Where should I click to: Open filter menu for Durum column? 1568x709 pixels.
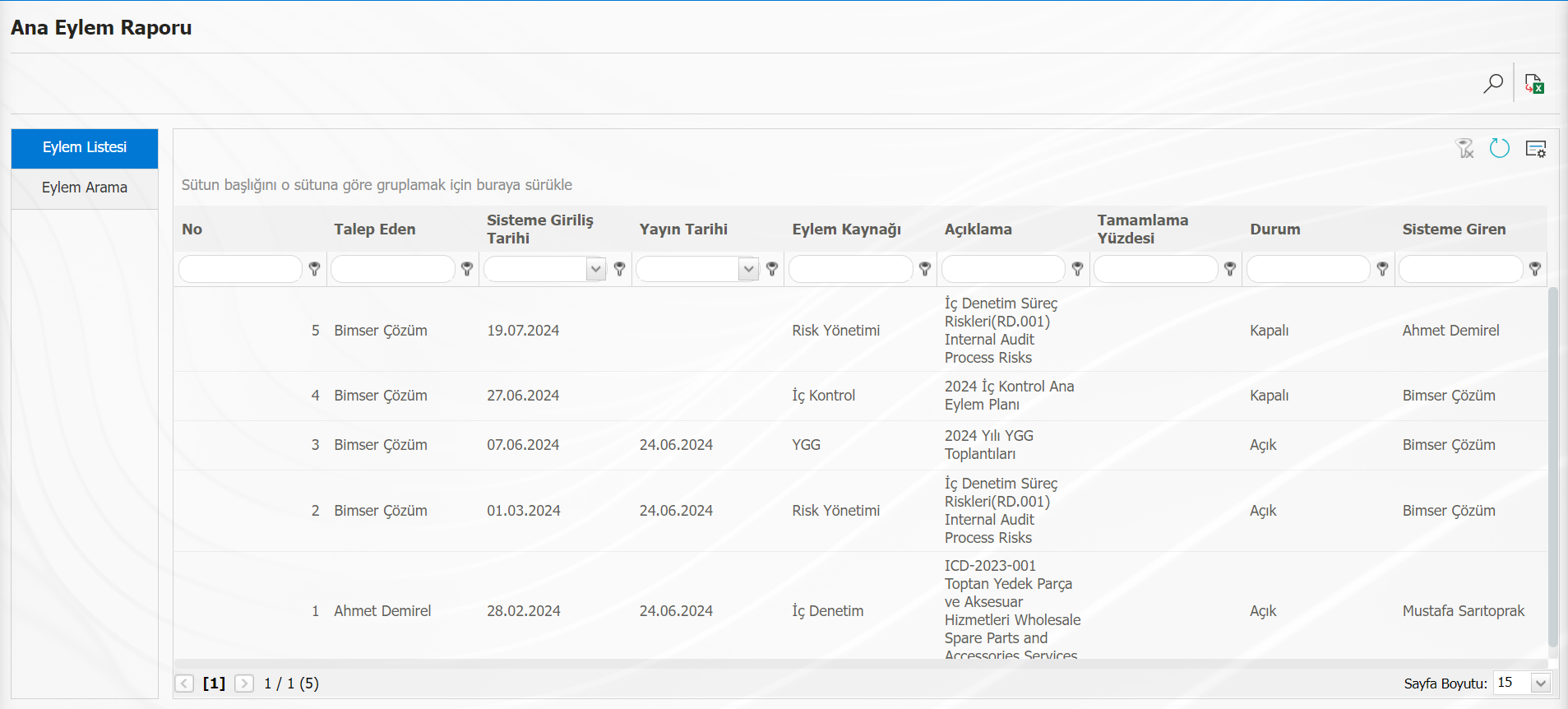(x=1383, y=269)
